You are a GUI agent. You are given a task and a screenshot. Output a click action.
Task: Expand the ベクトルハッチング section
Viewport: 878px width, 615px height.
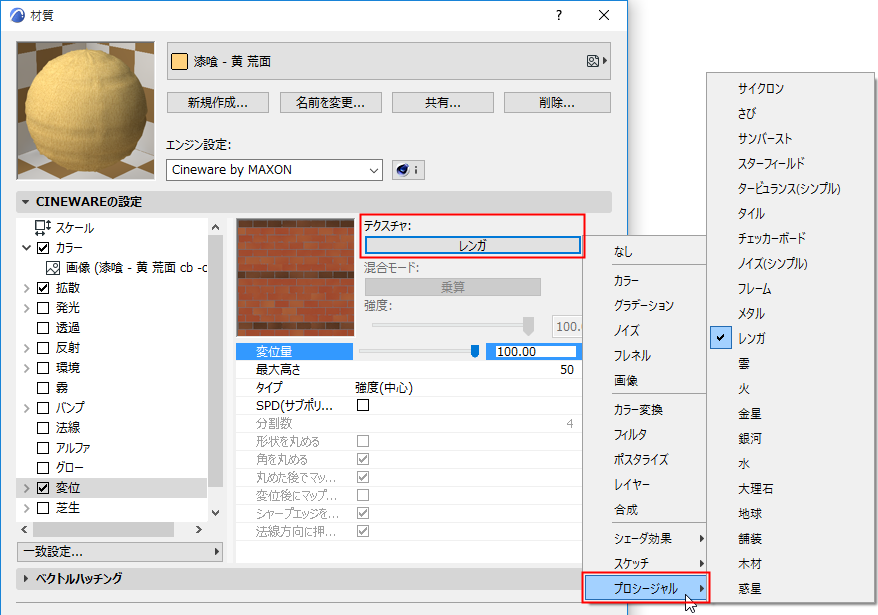click(x=25, y=579)
